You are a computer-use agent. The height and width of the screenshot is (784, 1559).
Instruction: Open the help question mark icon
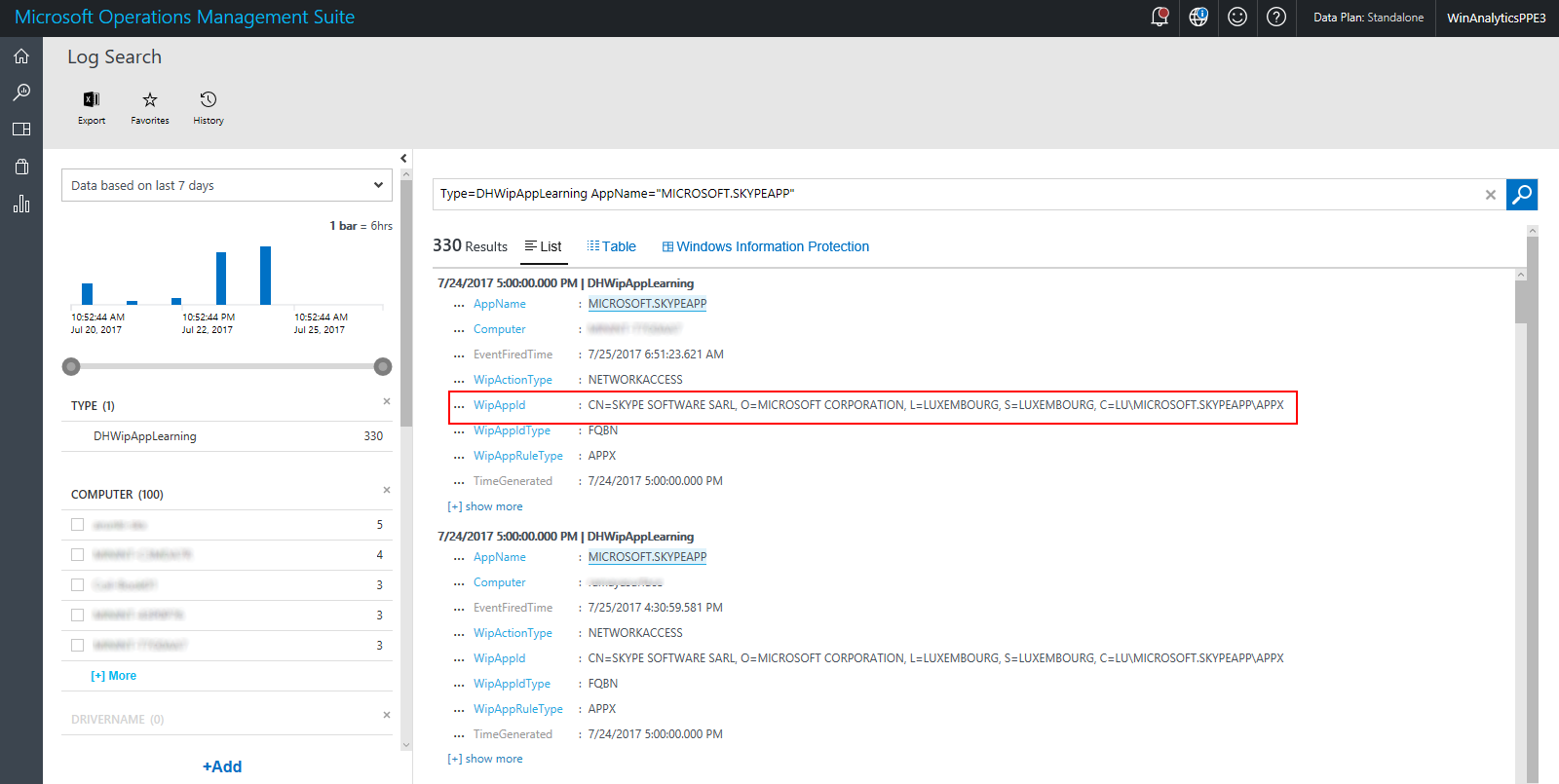1276,18
